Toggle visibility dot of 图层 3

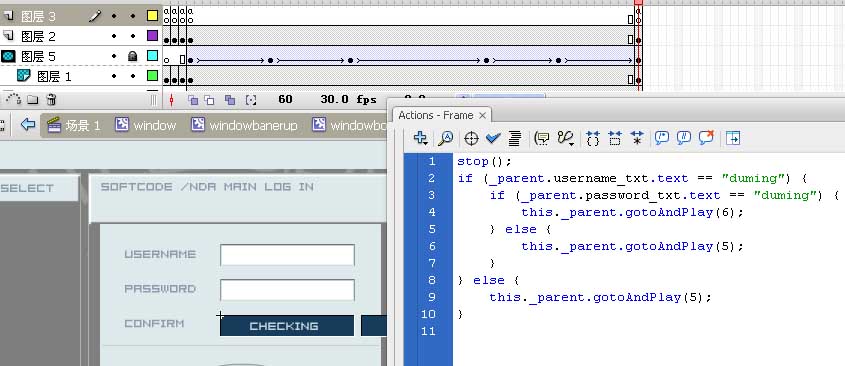(x=114, y=16)
